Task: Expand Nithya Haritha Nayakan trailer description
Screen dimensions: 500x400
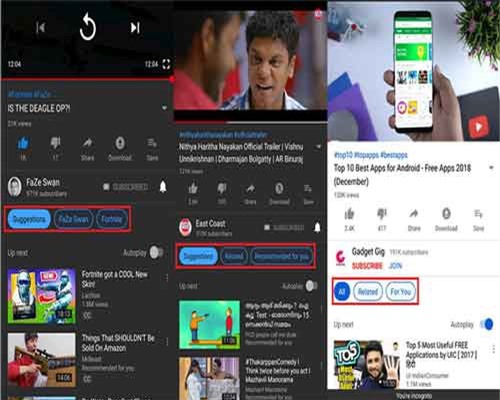Action: click(x=319, y=147)
